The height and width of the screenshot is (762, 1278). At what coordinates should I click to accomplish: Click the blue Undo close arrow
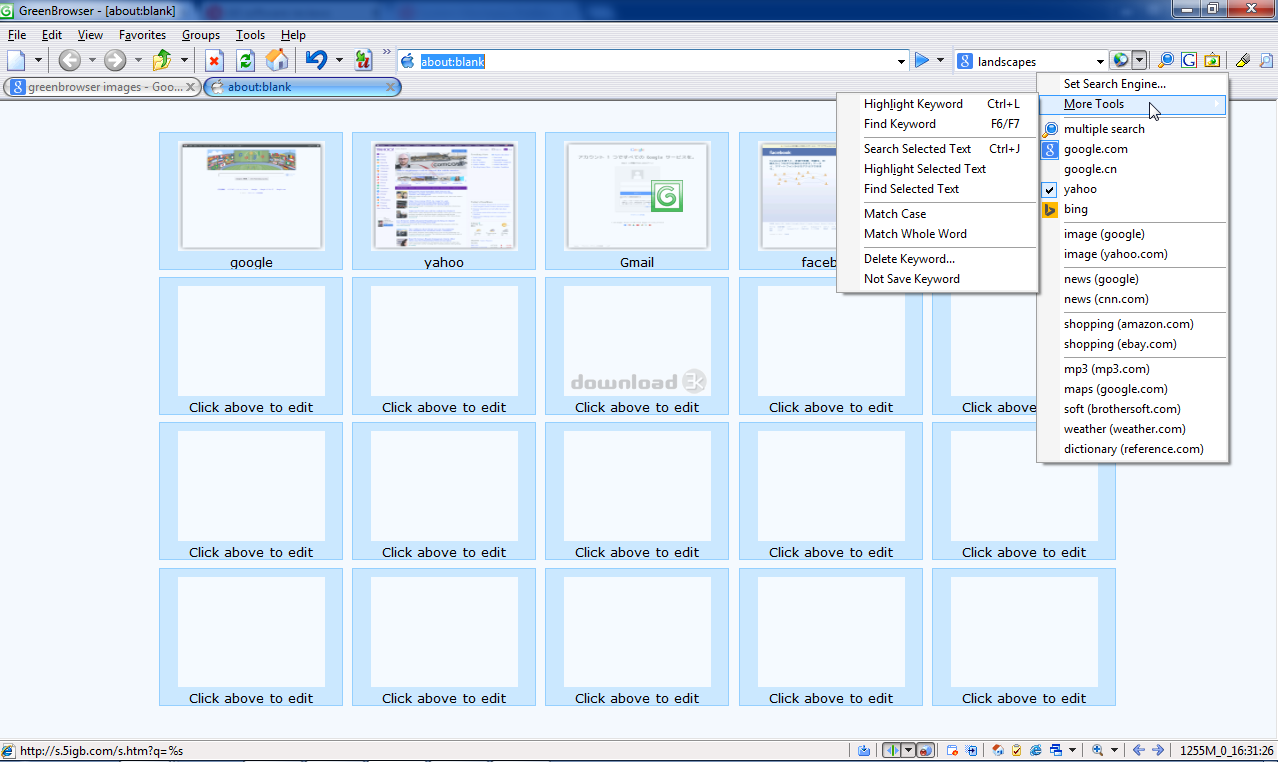(316, 61)
